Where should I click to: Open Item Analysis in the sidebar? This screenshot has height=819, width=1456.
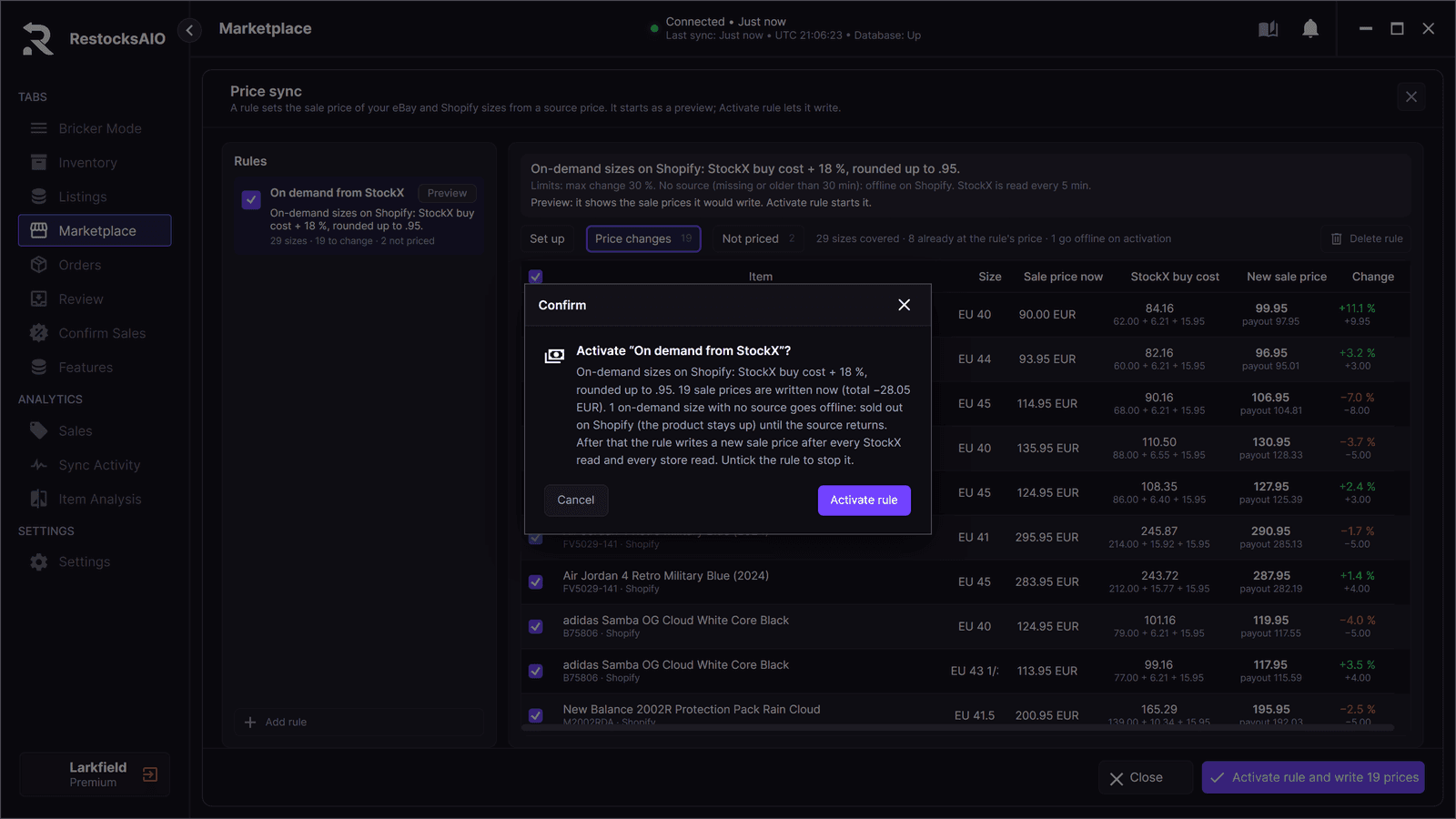(95, 500)
